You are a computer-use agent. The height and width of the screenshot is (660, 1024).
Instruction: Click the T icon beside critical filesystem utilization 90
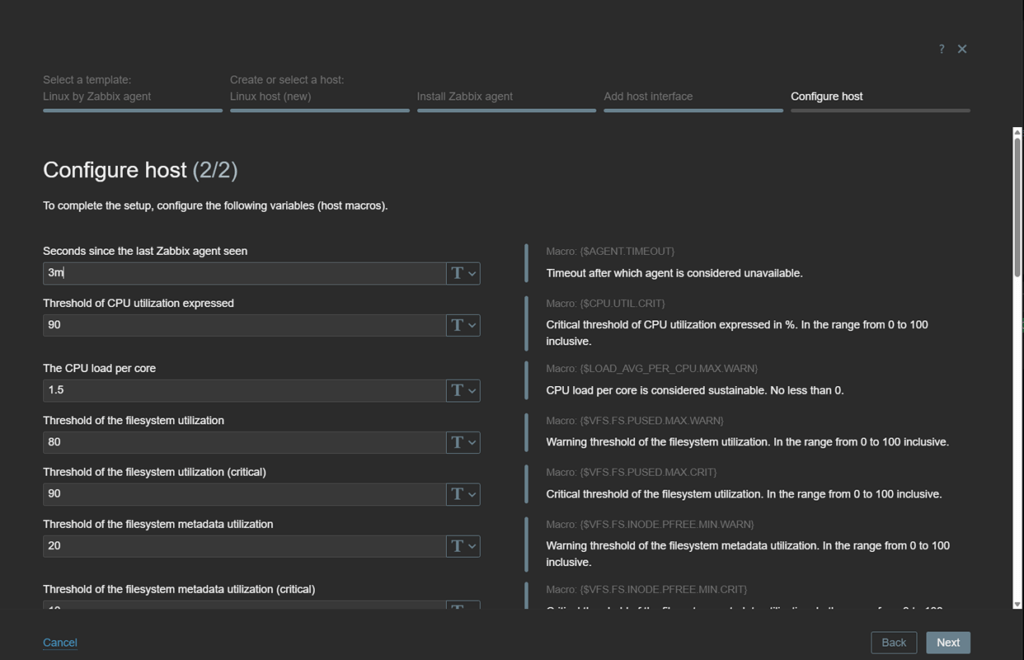coord(457,494)
